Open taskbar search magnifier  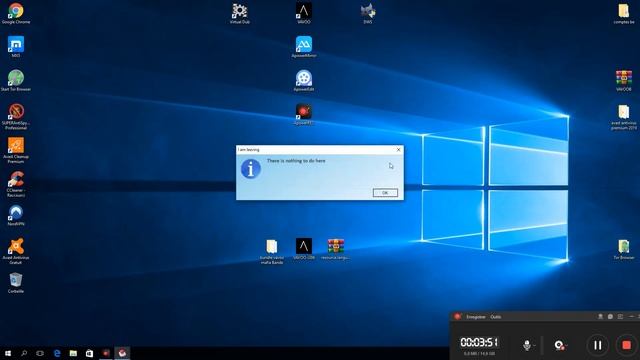coord(24,353)
